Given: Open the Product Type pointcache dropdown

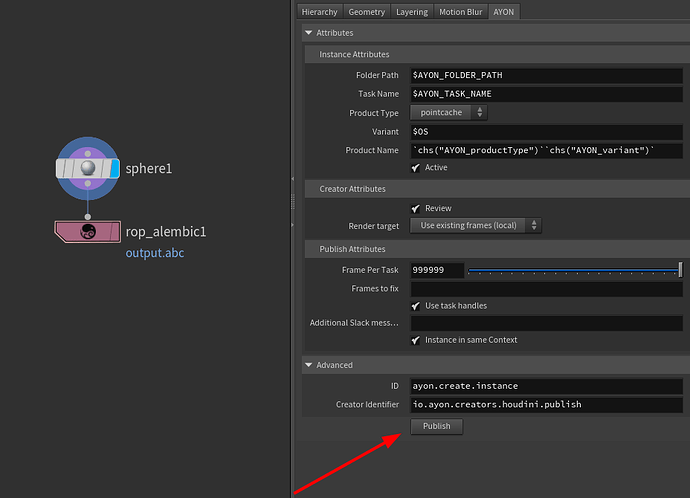Looking at the screenshot, I should point(448,113).
